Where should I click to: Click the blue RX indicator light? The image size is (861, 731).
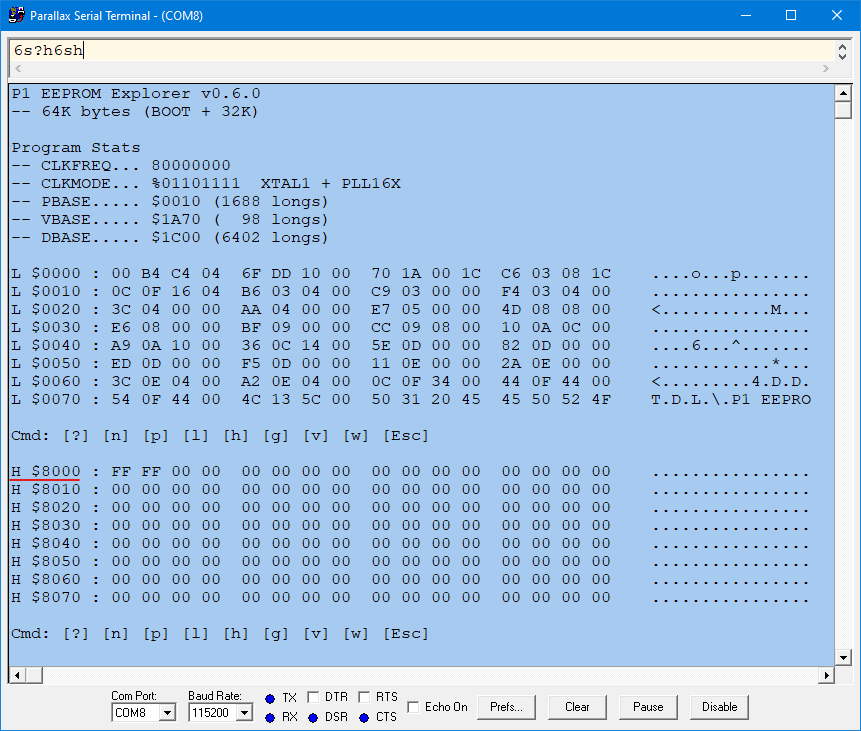[x=271, y=717]
